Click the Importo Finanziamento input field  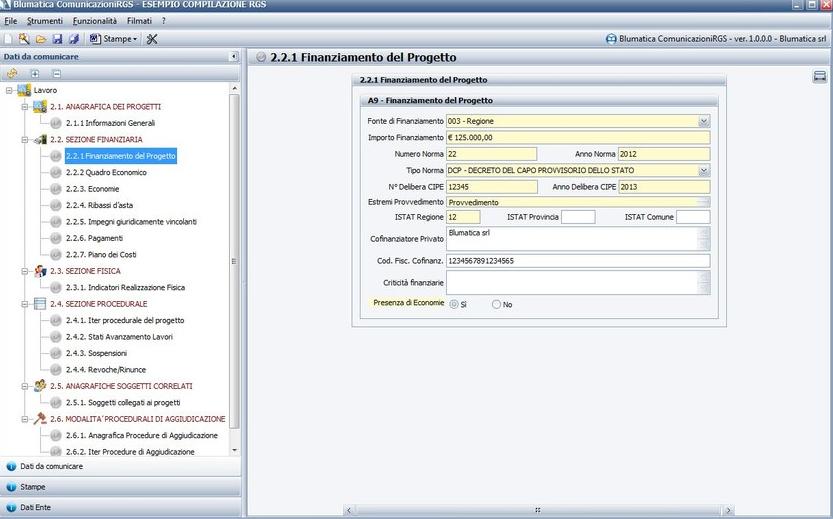[577, 138]
